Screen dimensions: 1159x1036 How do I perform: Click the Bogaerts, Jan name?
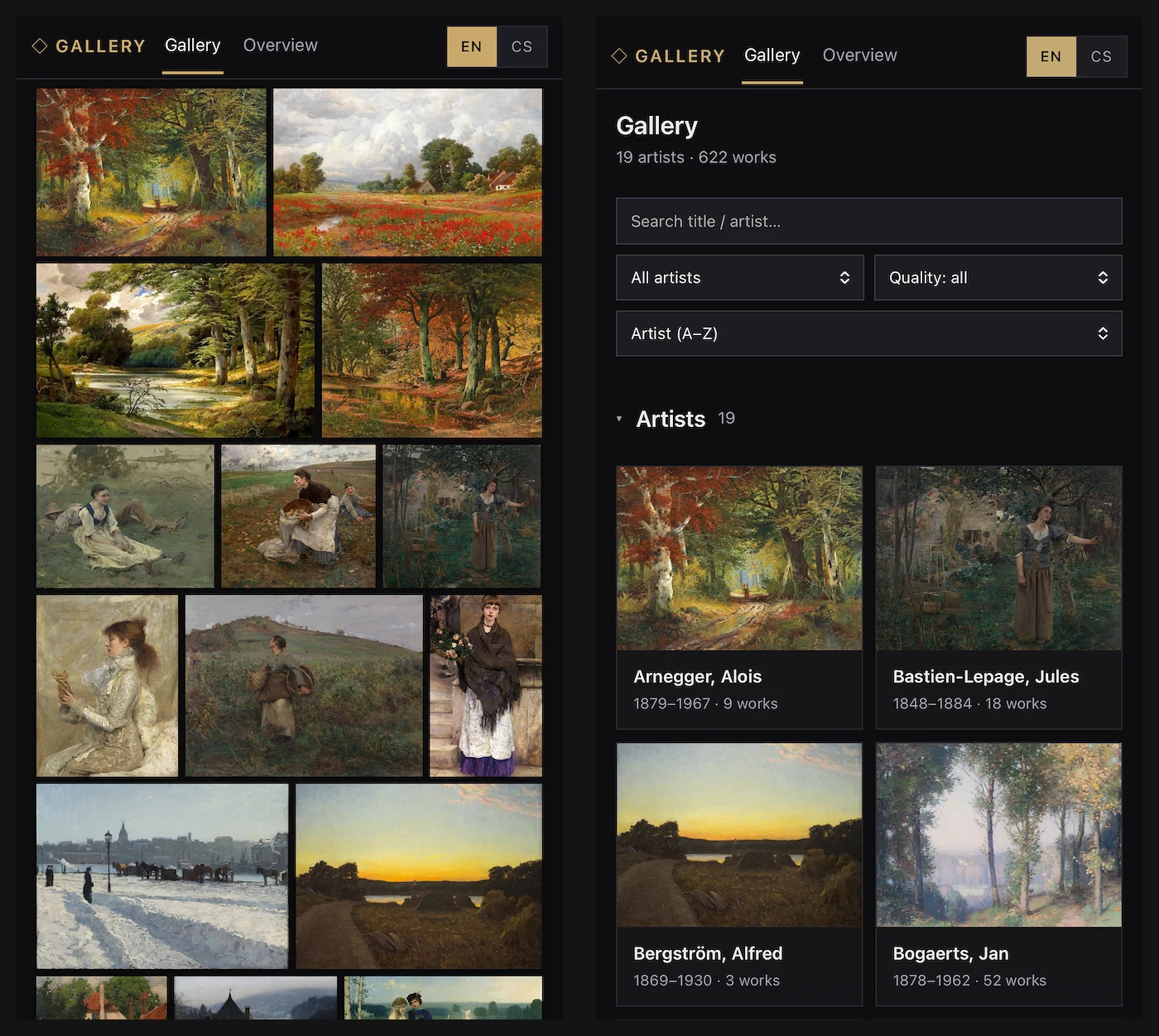coord(950,953)
